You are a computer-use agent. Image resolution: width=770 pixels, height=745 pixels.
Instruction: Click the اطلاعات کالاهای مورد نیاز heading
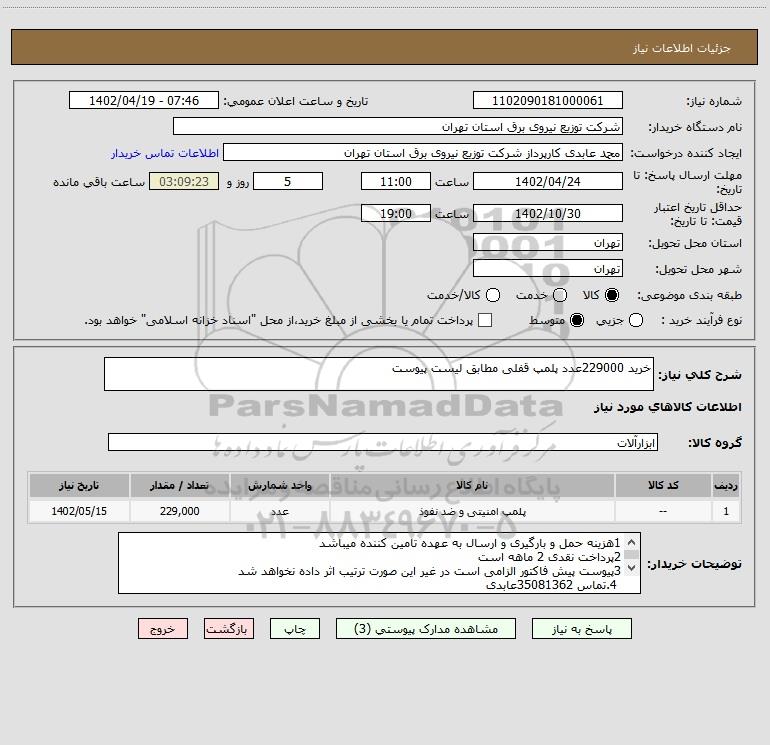(x=667, y=407)
